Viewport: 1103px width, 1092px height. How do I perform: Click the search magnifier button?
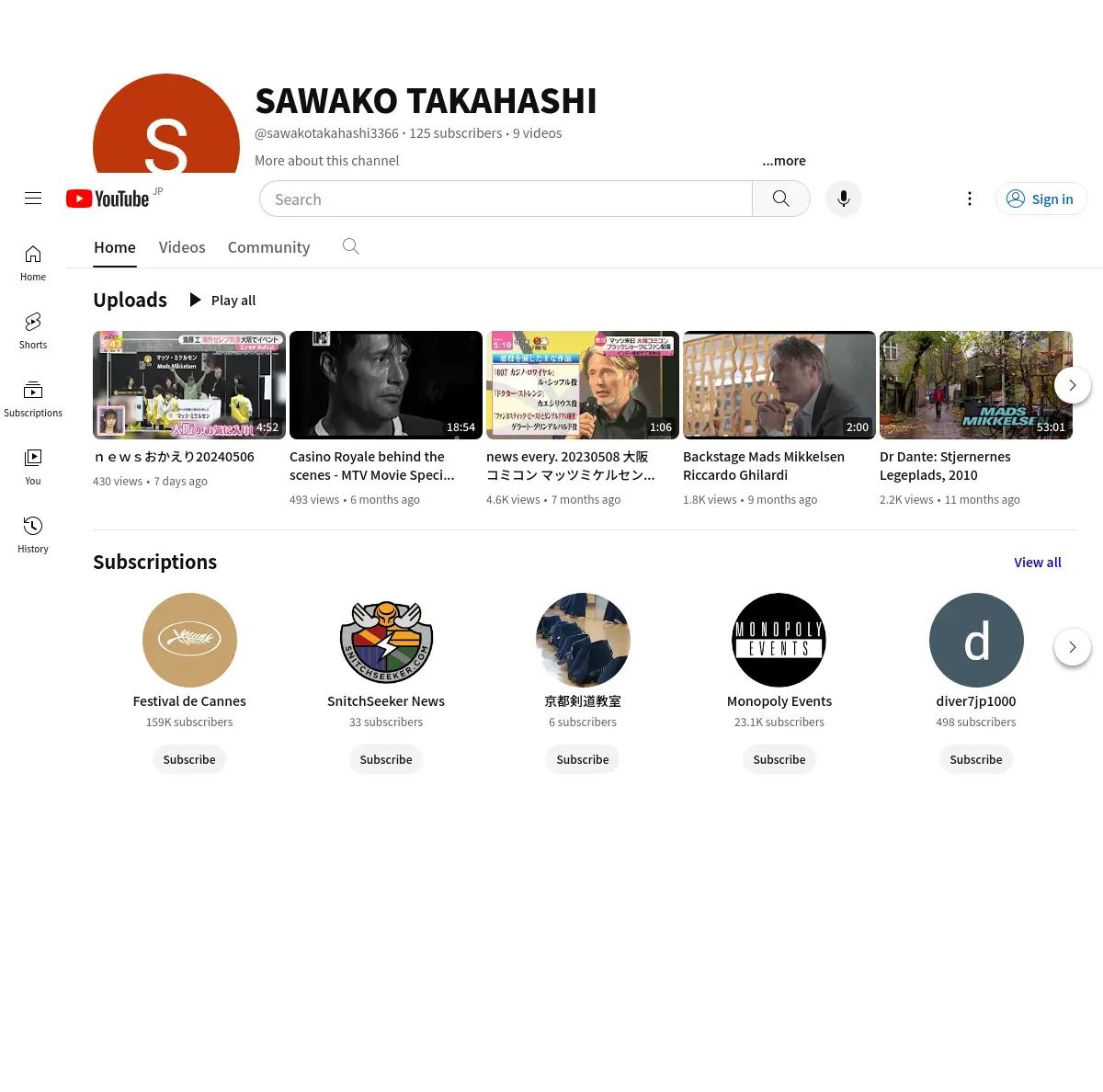pyautogui.click(x=780, y=199)
